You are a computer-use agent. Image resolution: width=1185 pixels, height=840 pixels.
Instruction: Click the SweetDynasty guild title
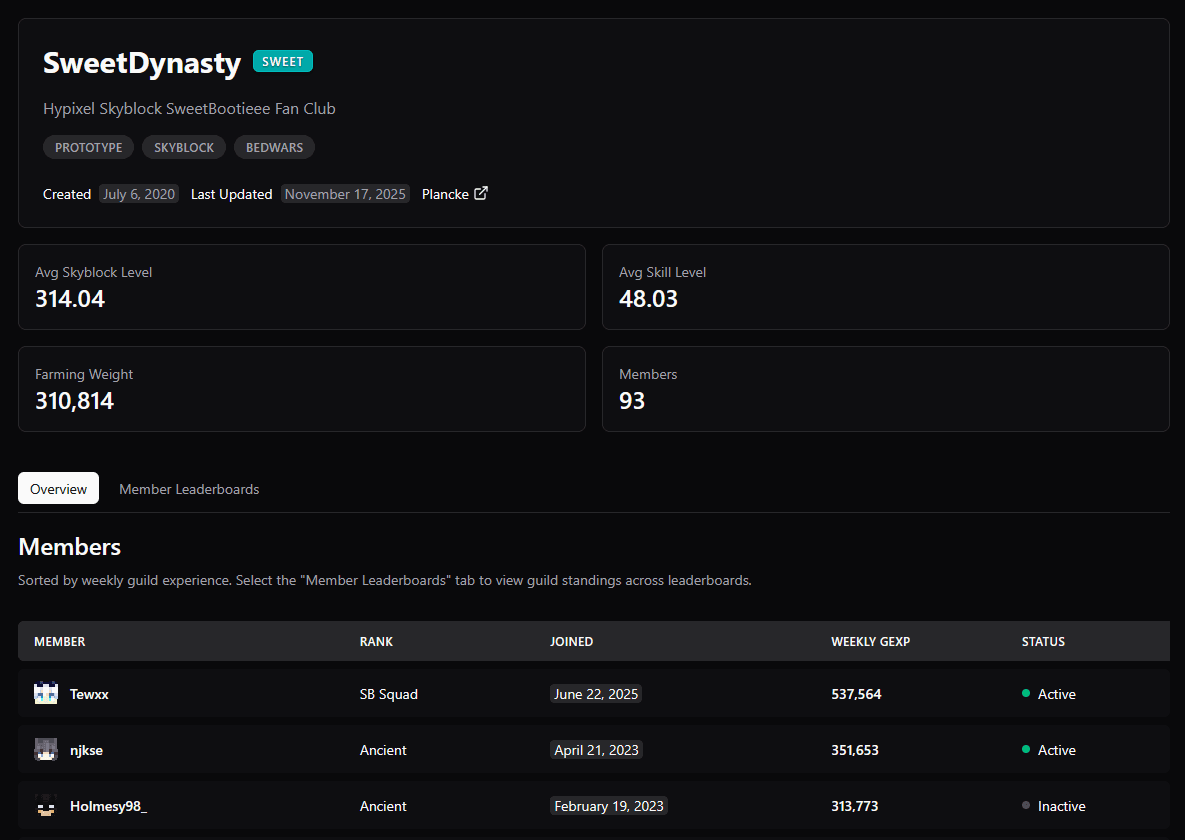pos(142,62)
